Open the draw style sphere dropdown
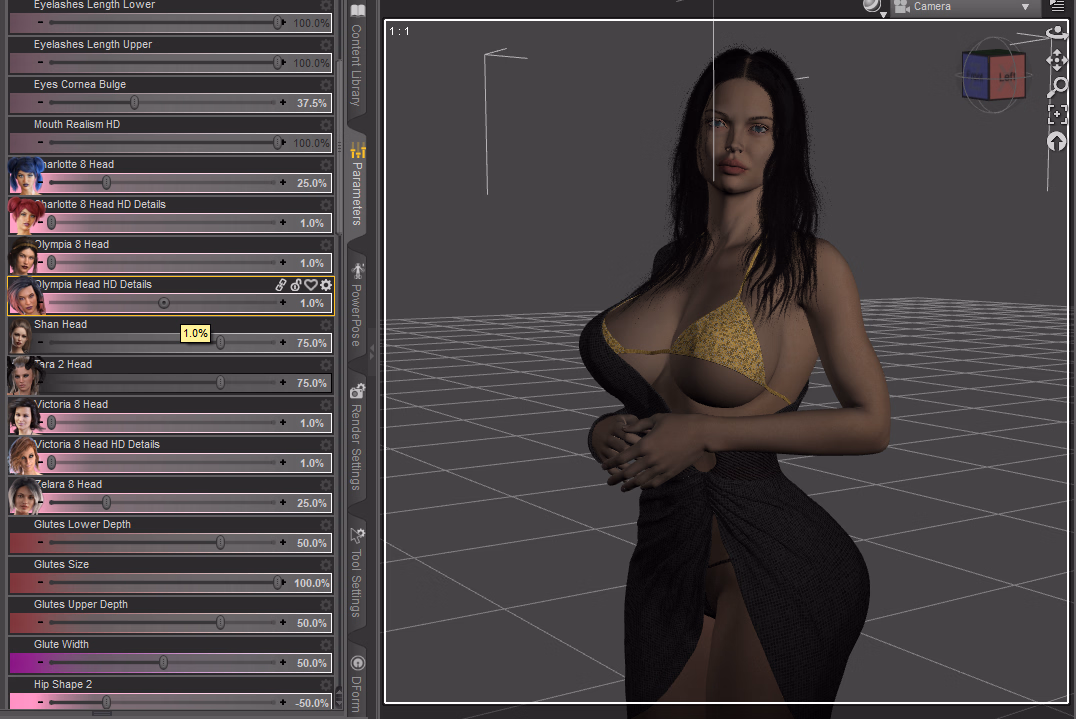This screenshot has height=719, width=1076. click(x=873, y=7)
